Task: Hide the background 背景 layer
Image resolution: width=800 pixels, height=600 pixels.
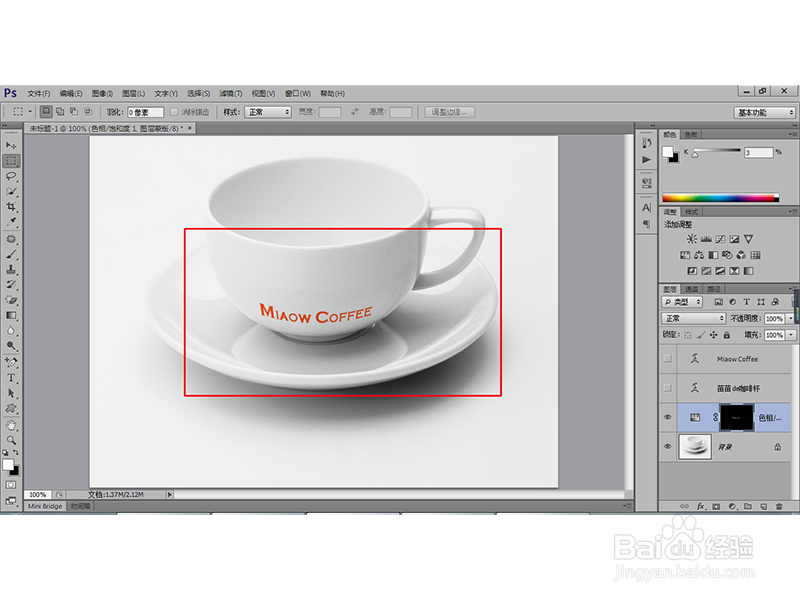Action: pyautogui.click(x=667, y=446)
